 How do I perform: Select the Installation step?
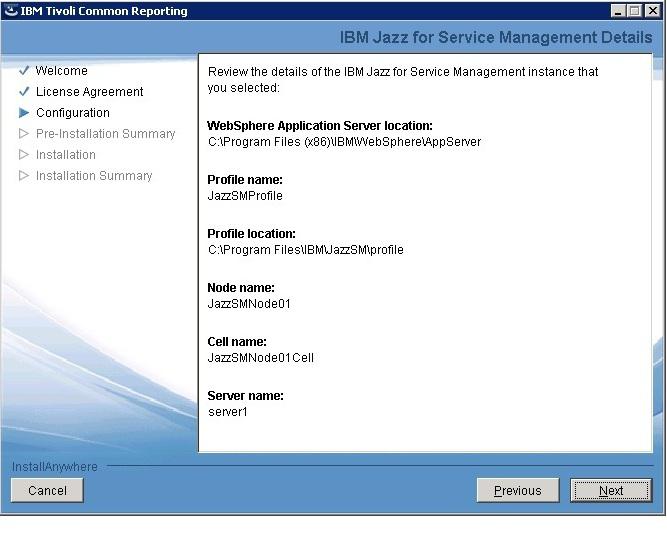point(66,155)
